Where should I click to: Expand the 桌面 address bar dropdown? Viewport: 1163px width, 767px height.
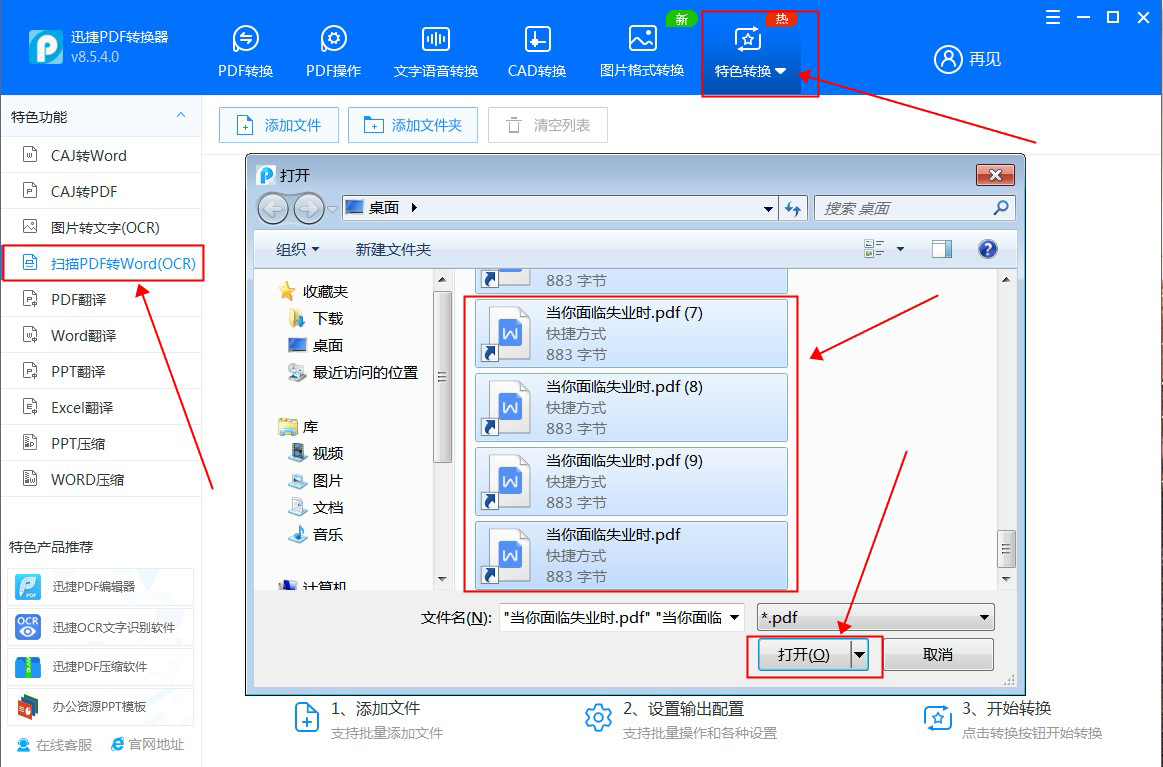click(767, 208)
